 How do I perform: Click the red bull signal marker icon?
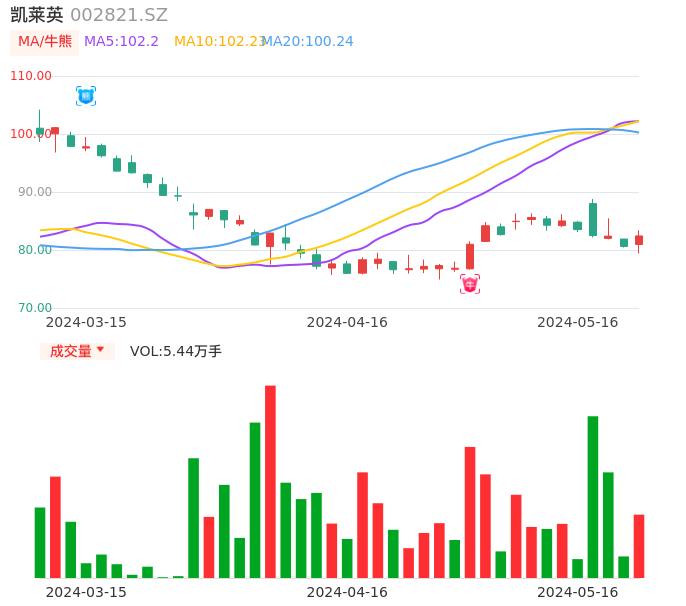[x=470, y=284]
